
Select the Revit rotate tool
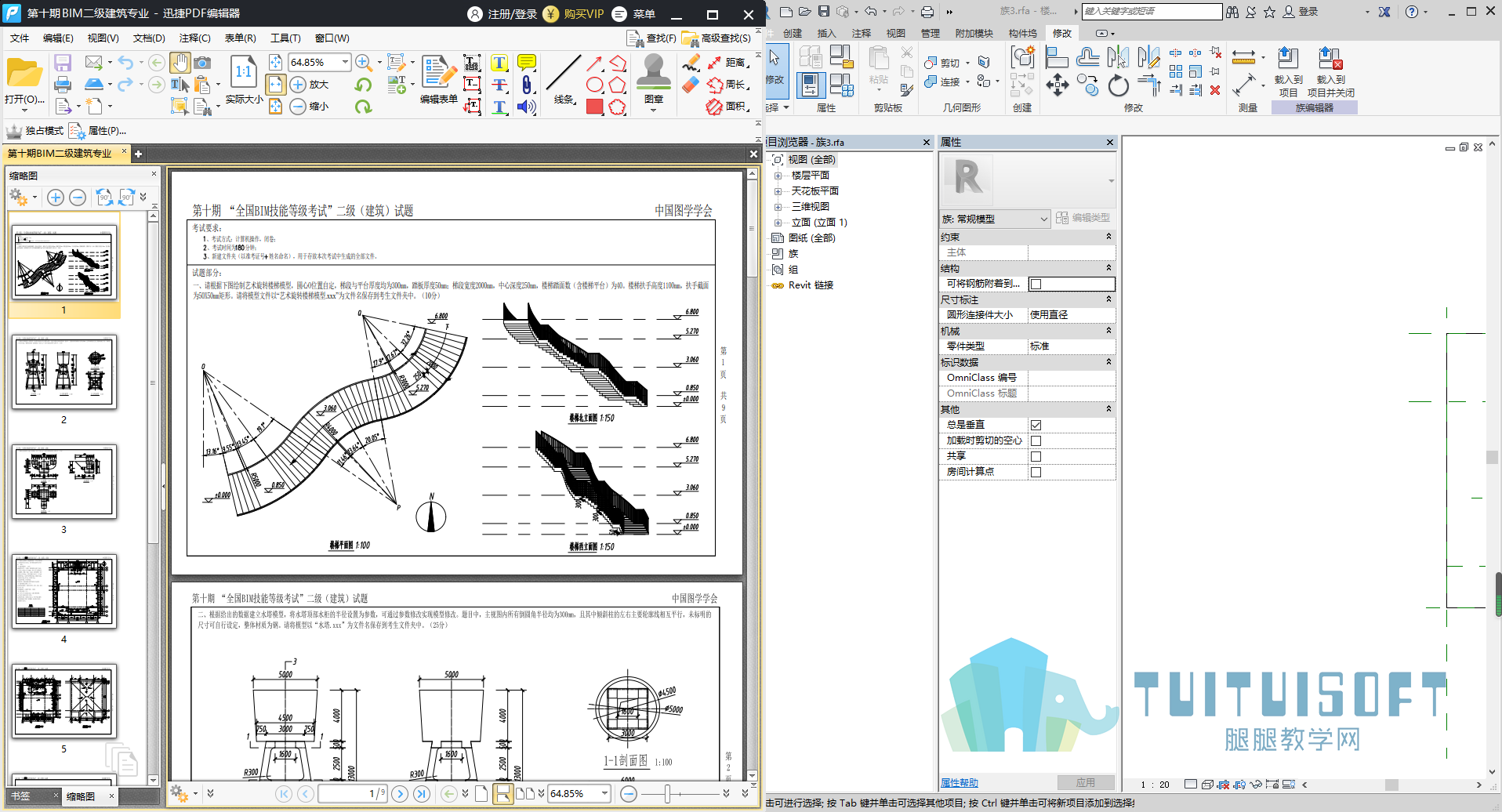click(x=1119, y=85)
